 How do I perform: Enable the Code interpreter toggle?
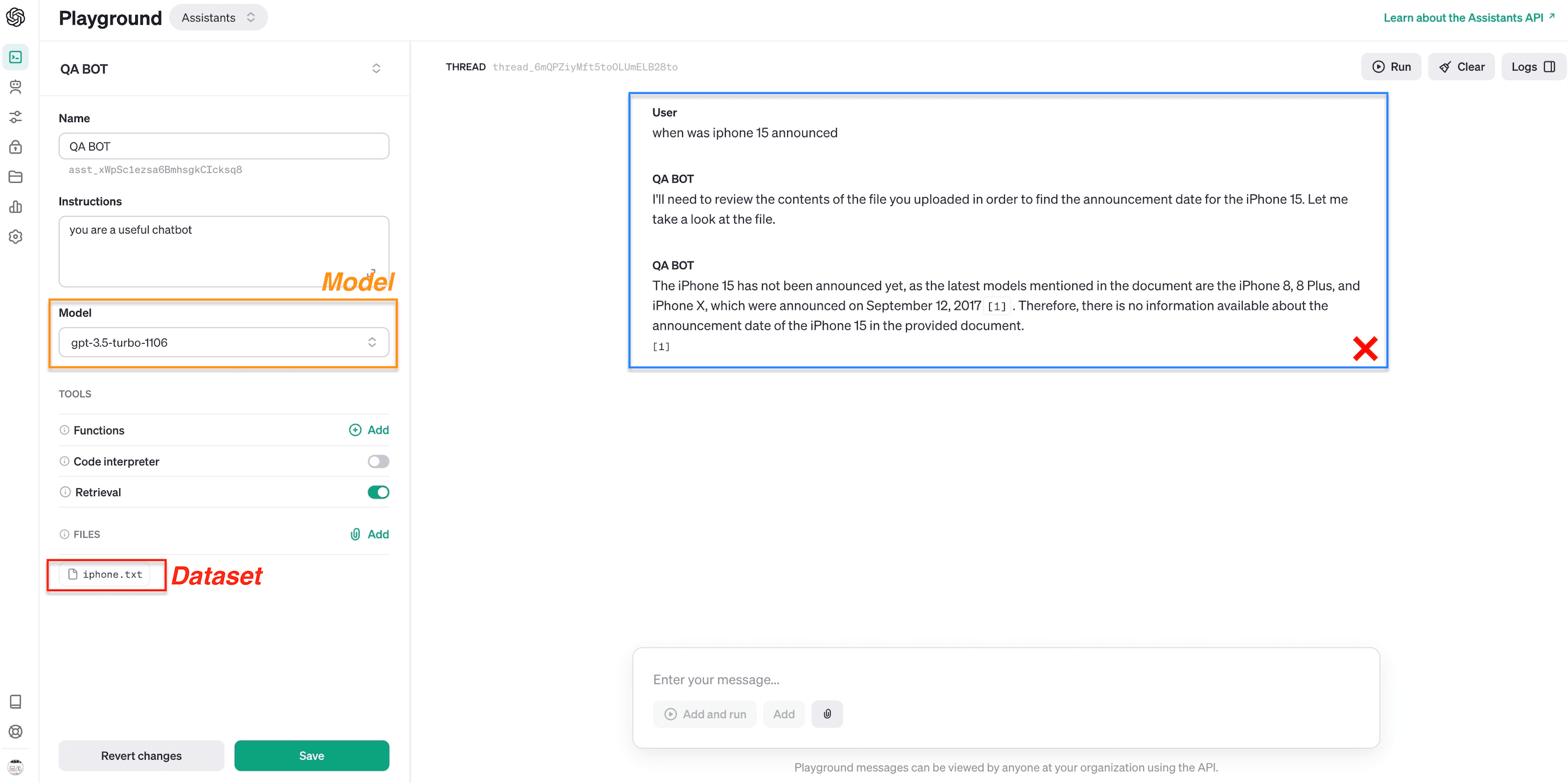click(378, 461)
